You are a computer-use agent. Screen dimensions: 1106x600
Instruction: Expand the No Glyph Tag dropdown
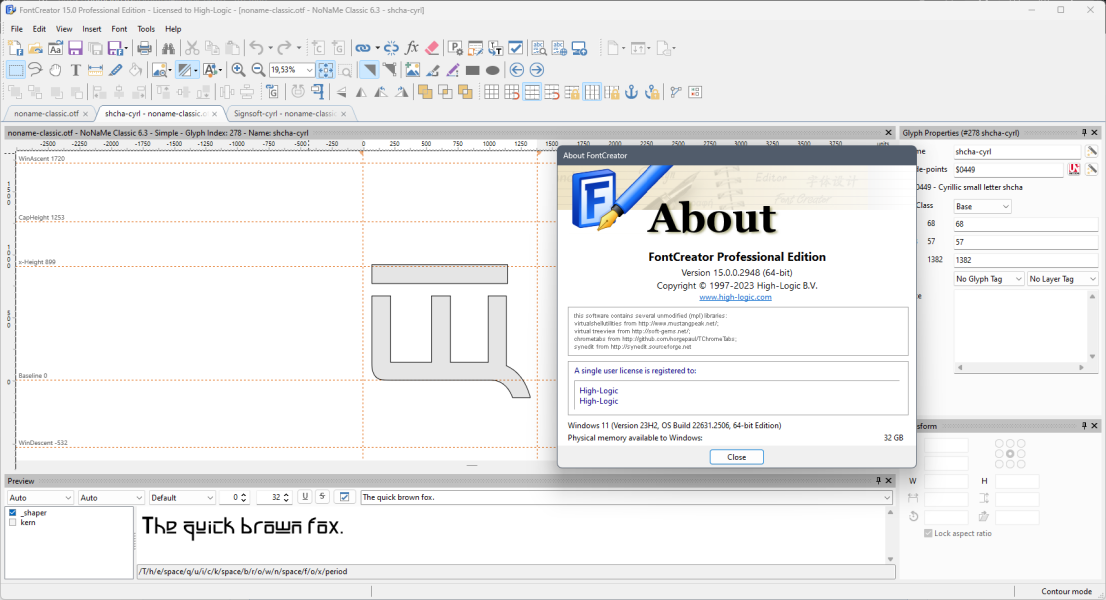[988, 279]
